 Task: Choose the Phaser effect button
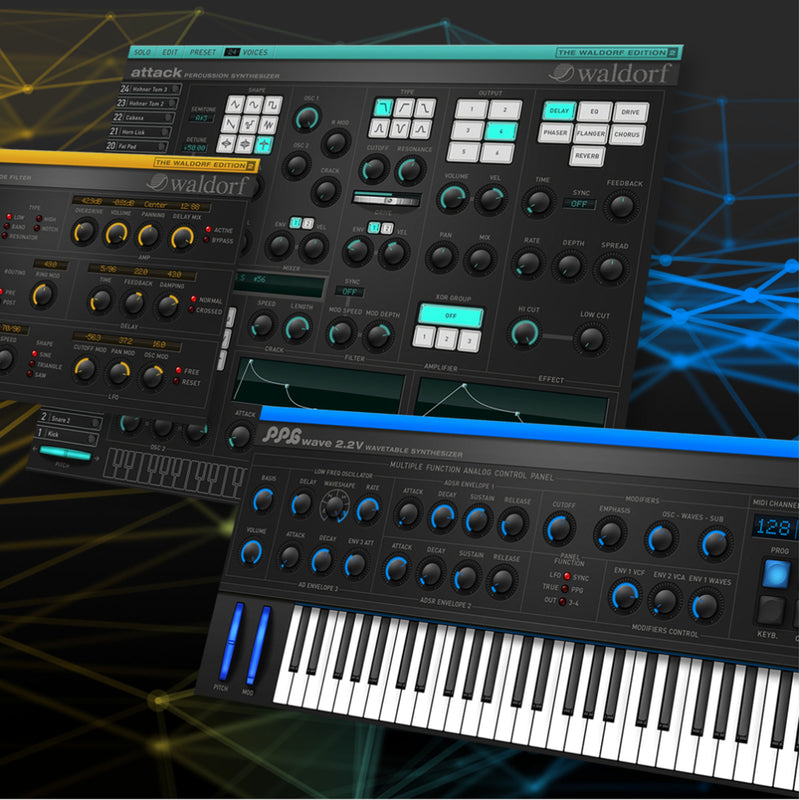(557, 132)
